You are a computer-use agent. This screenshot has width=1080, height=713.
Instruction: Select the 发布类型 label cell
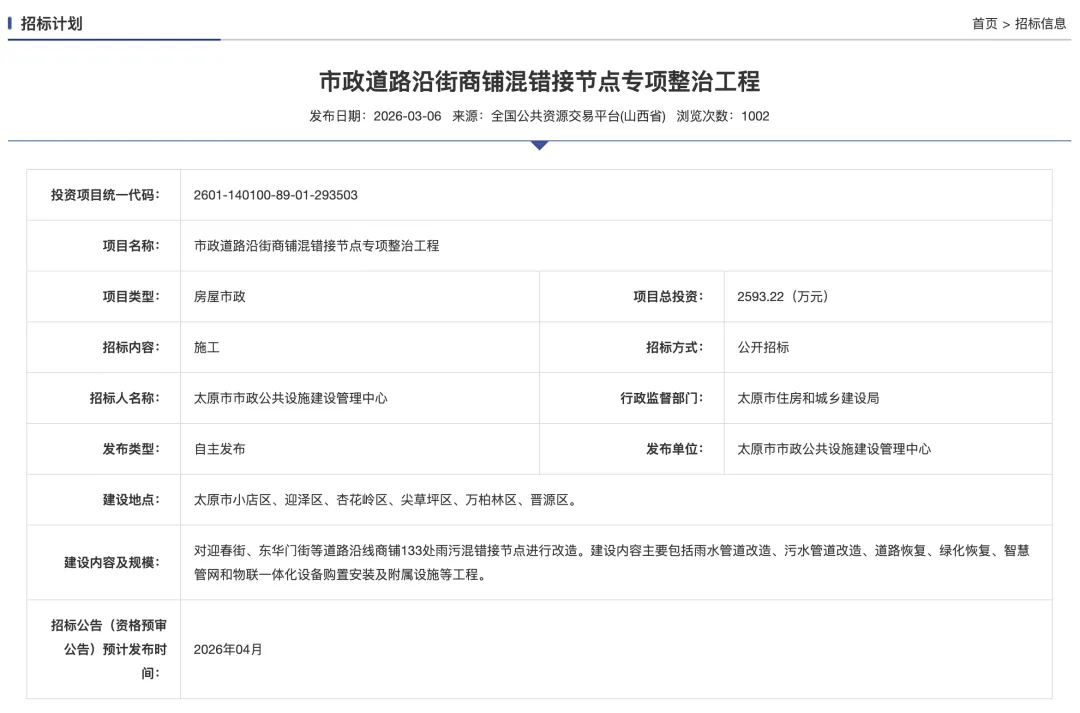click(x=104, y=449)
